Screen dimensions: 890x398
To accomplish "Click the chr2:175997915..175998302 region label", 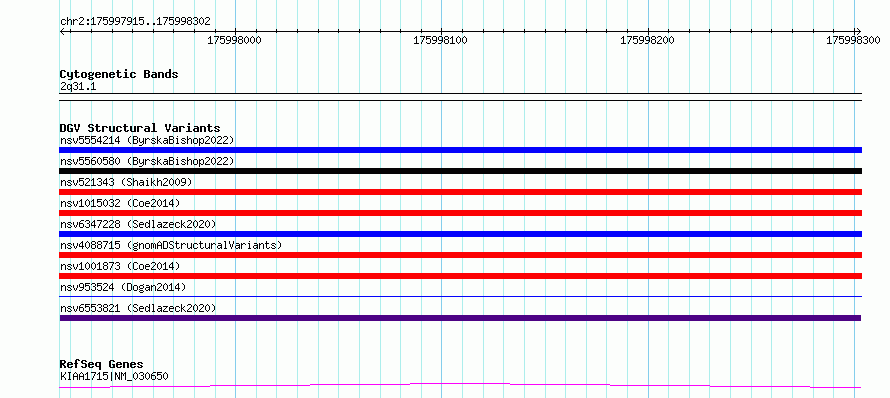I will (x=135, y=21).
